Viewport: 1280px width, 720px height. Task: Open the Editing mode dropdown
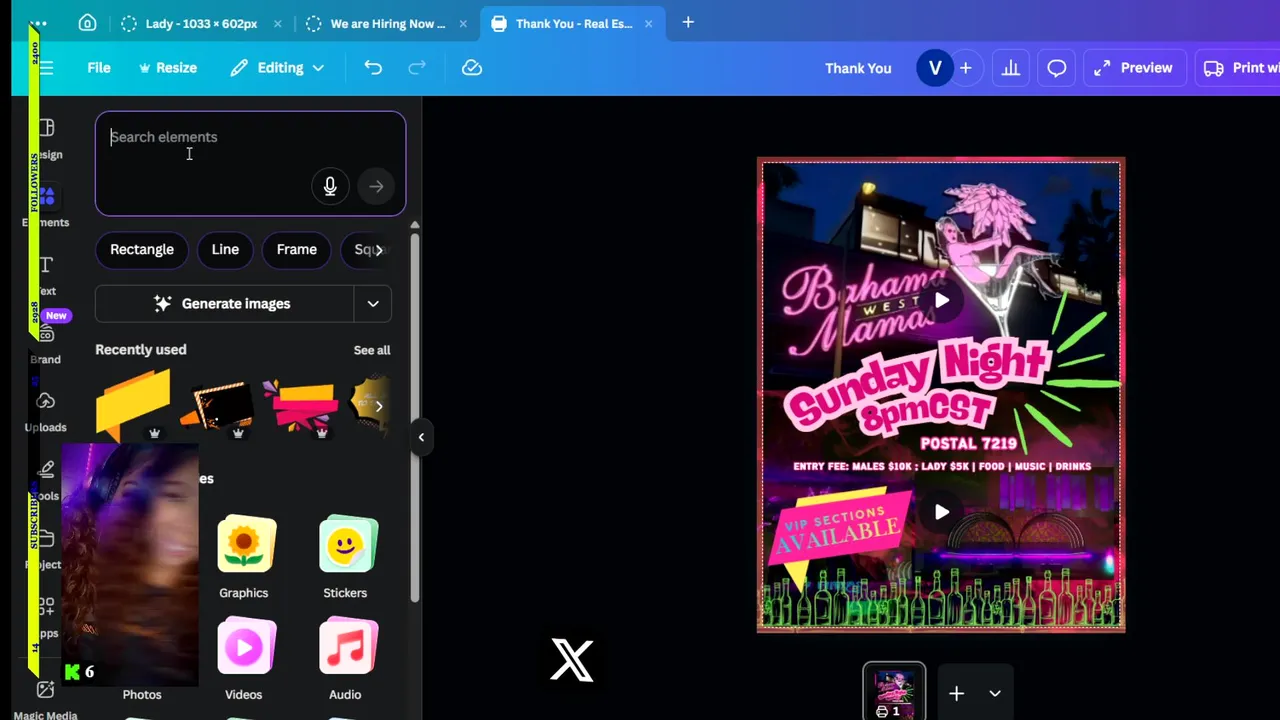point(277,68)
